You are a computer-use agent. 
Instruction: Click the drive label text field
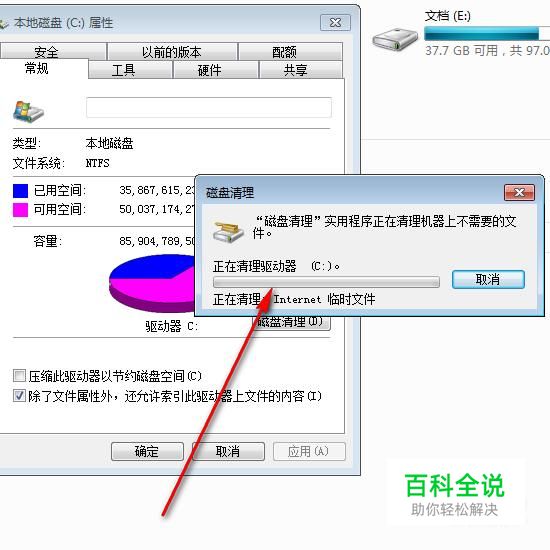coord(209,108)
